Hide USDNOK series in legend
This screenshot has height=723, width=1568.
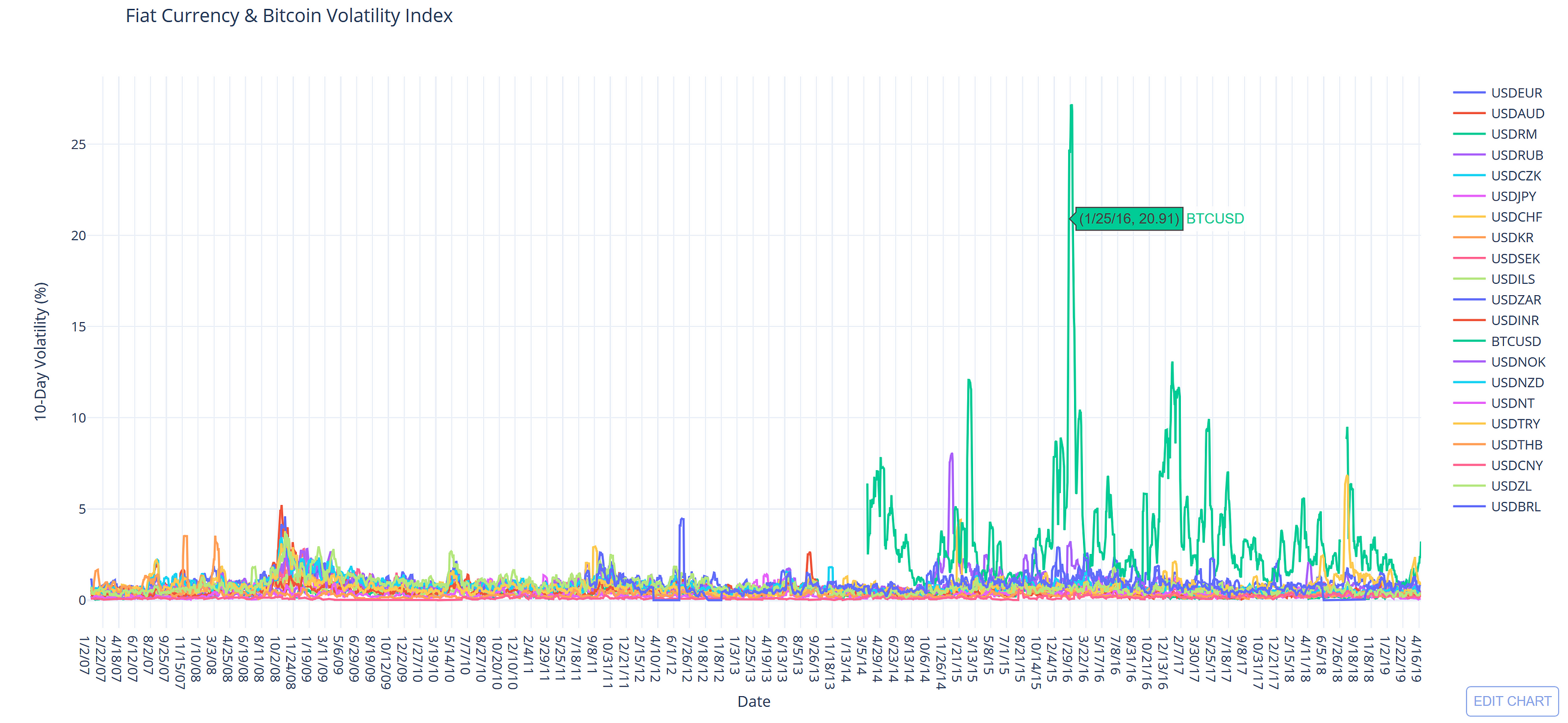coord(1499,362)
